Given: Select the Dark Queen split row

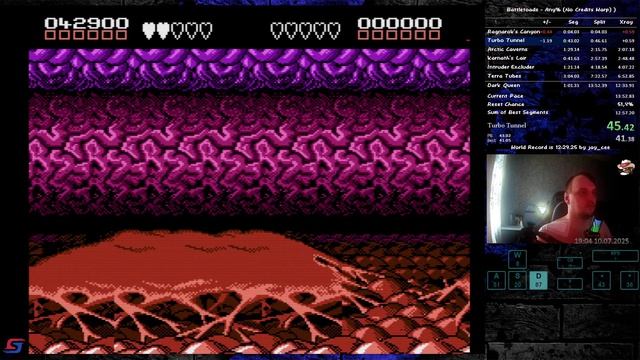Looking at the screenshot, I should 561,85.
